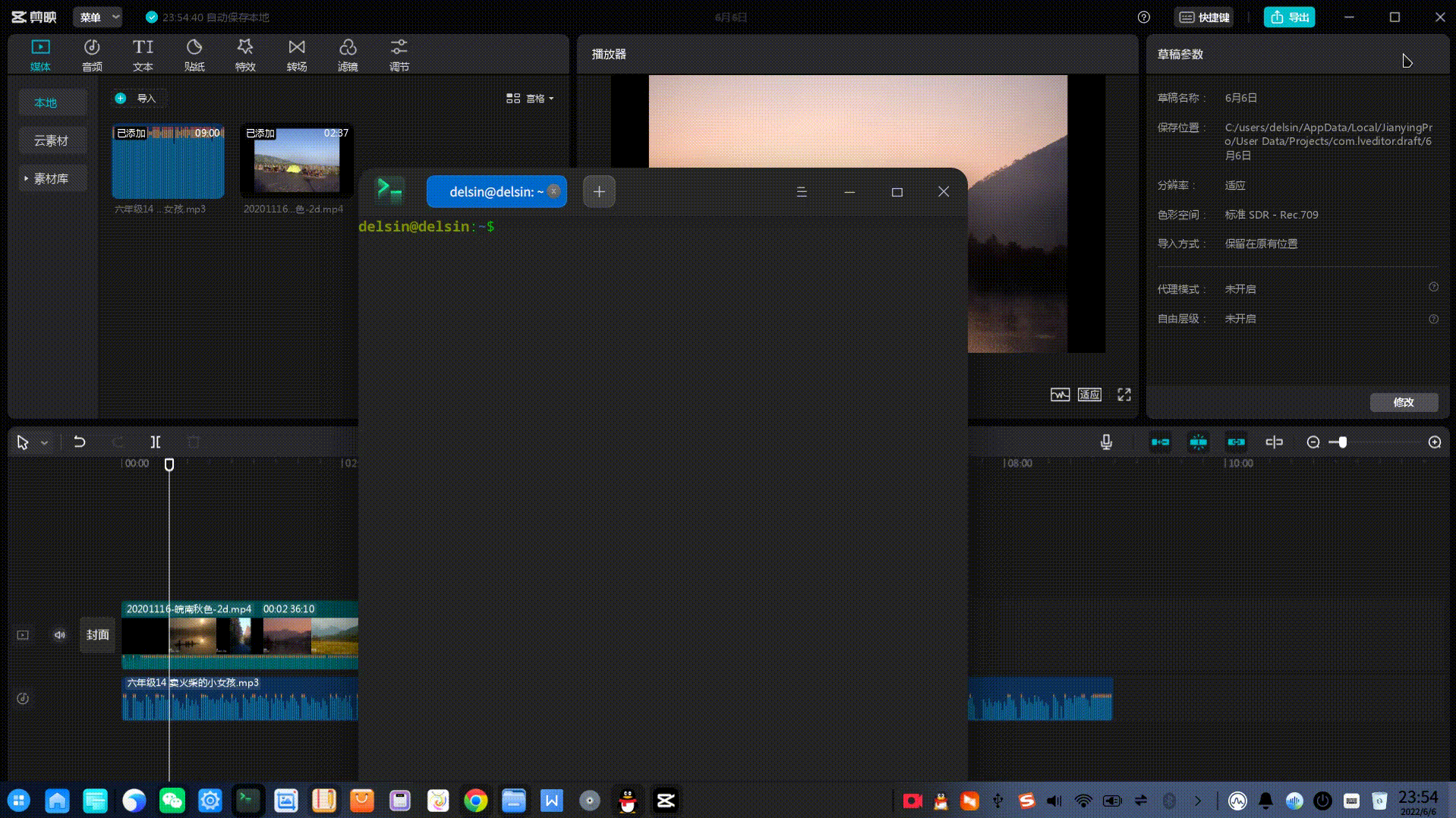
Task: Mute the video track audio
Action: point(59,635)
